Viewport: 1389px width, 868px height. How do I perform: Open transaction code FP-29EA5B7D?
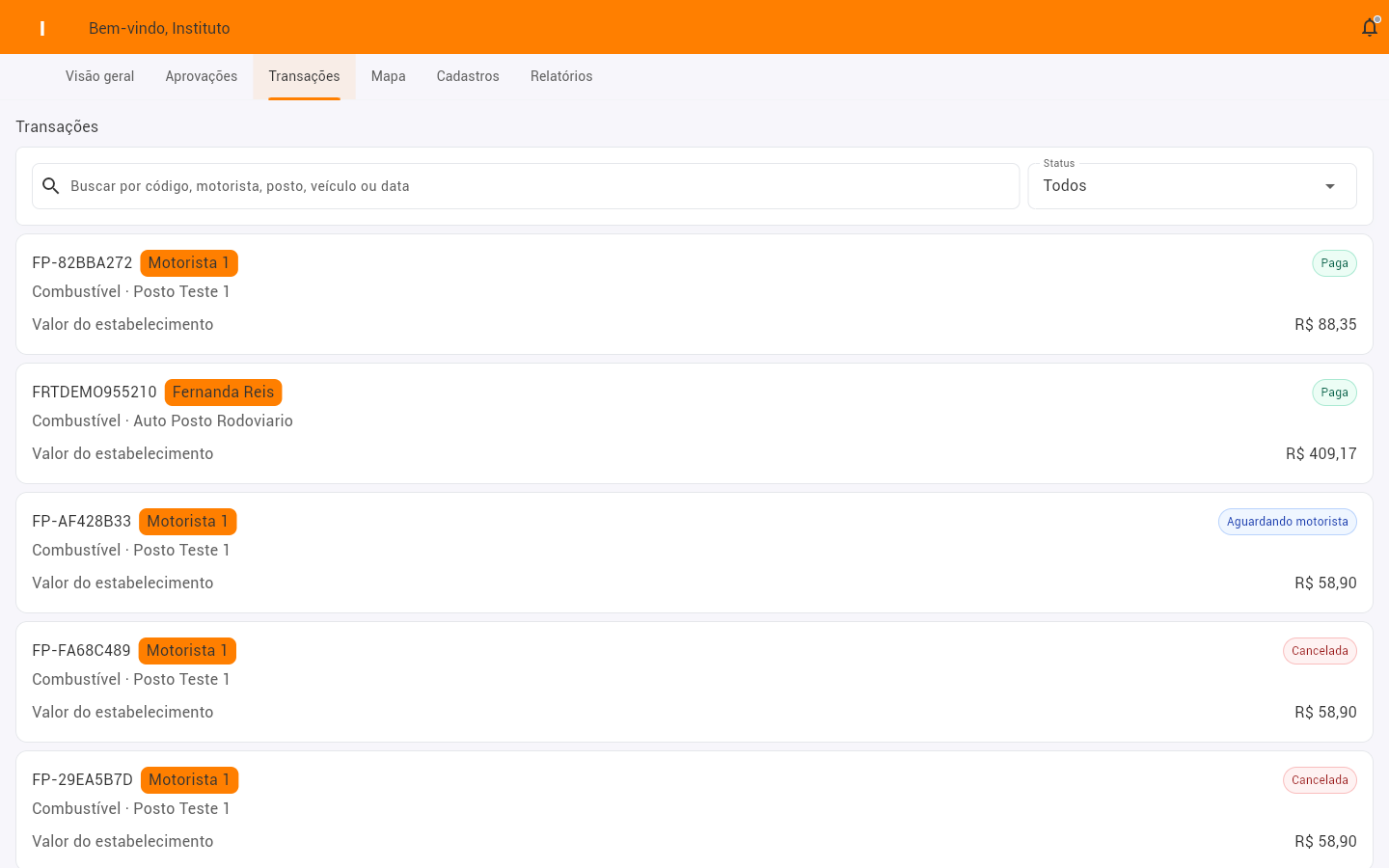pyautogui.click(x=82, y=780)
